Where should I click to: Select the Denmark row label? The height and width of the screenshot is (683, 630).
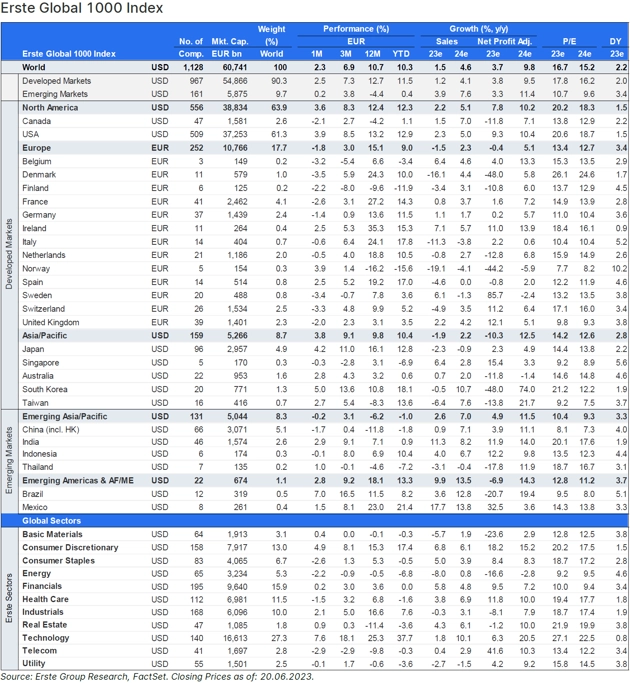pyautogui.click(x=39, y=174)
